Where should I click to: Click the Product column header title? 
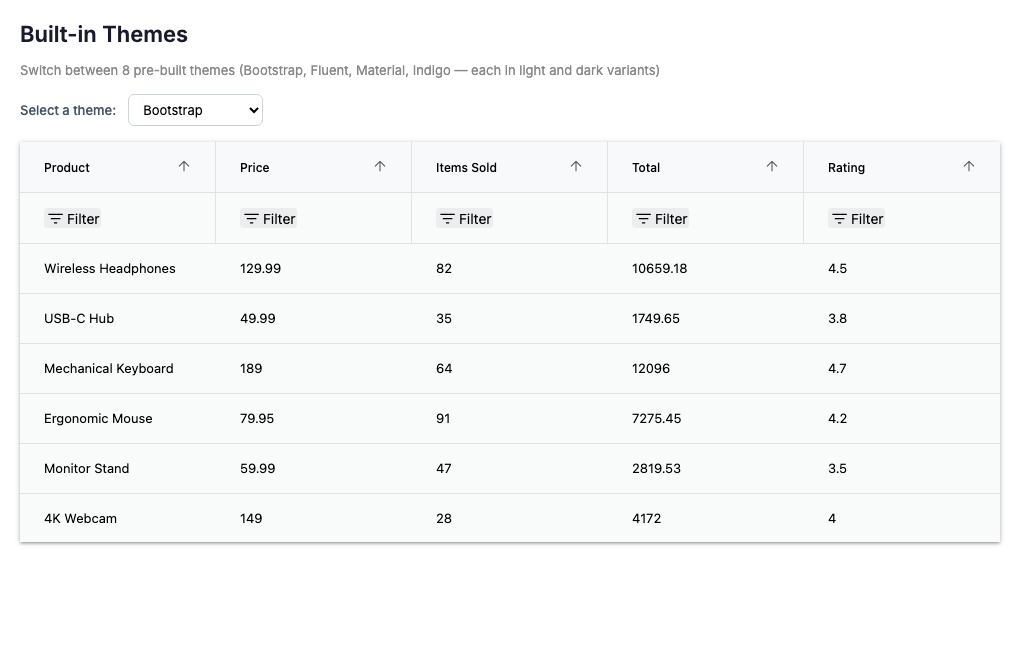point(67,168)
